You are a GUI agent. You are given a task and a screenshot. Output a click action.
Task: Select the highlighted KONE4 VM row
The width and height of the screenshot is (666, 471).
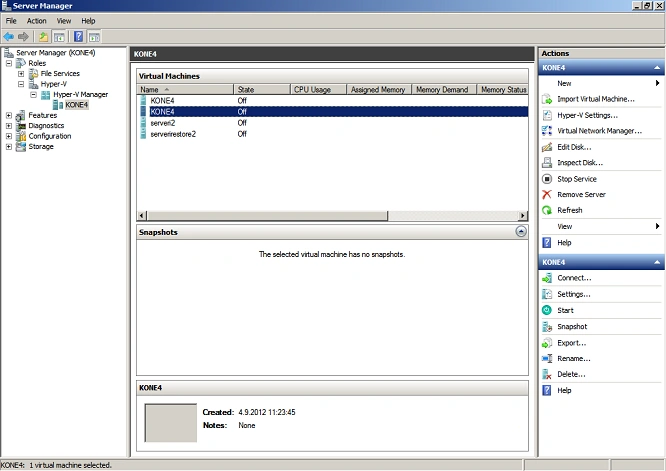coord(333,112)
